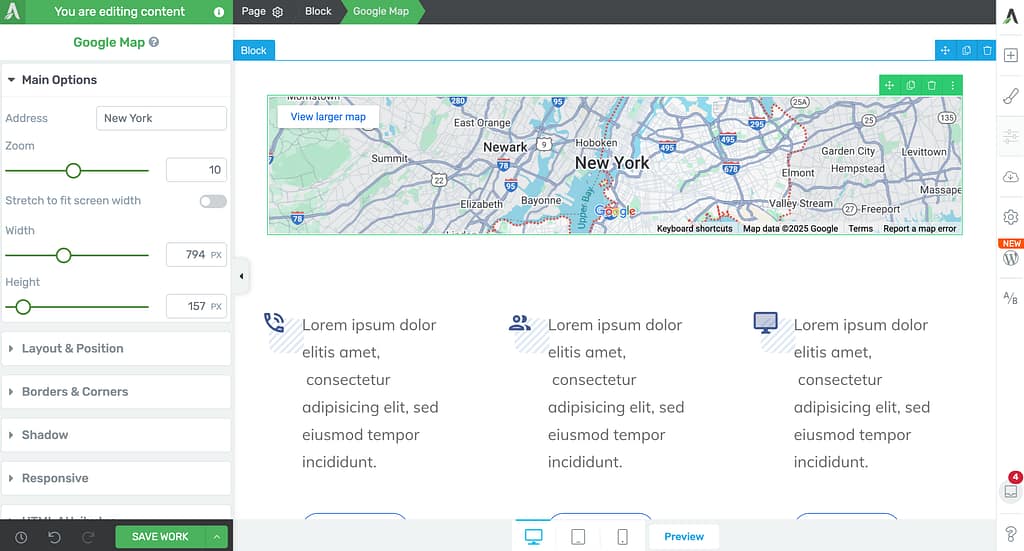Redo the last change
This screenshot has height=551, width=1024.
click(x=88, y=537)
